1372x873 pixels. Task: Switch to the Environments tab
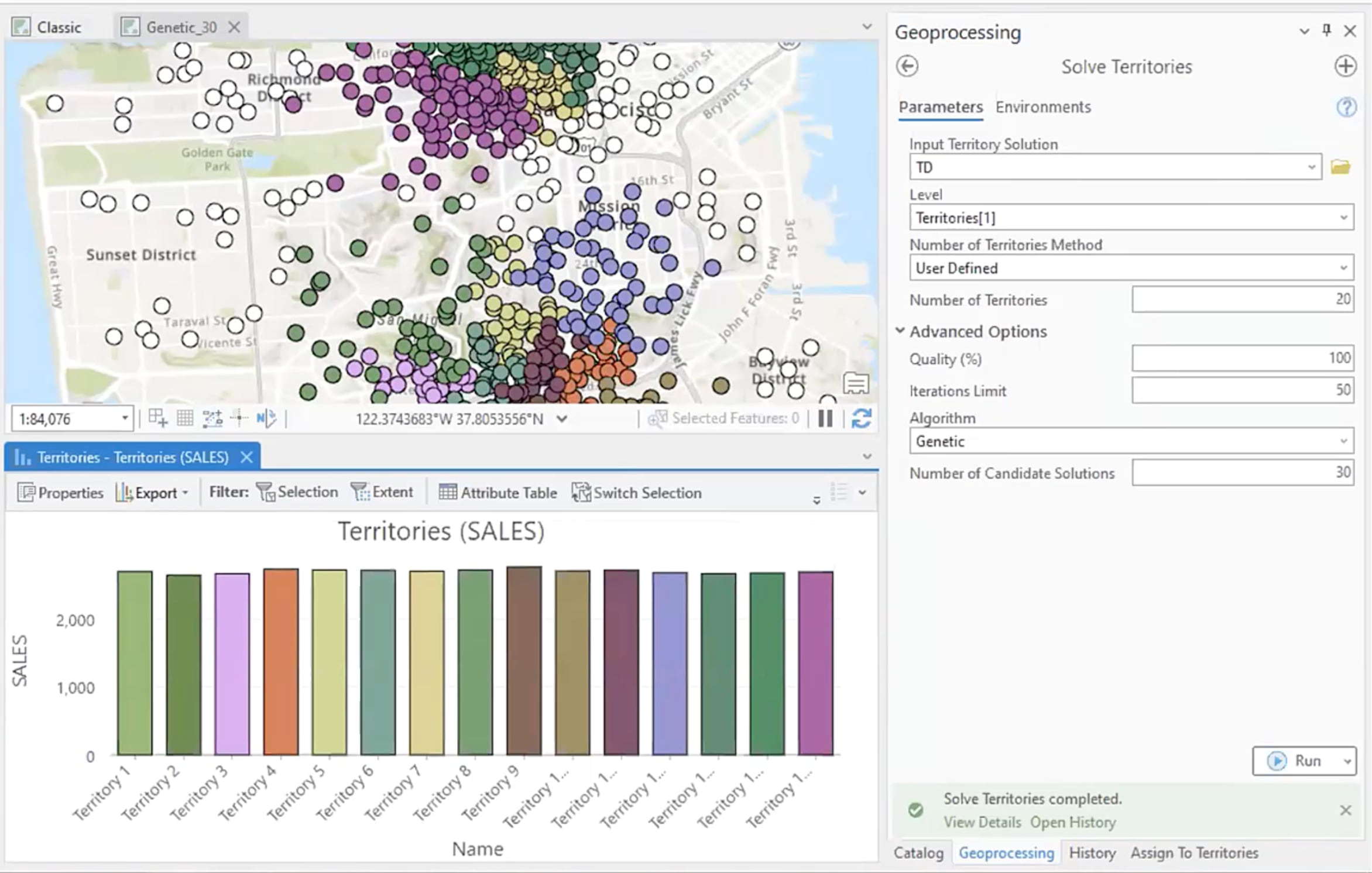point(1043,107)
